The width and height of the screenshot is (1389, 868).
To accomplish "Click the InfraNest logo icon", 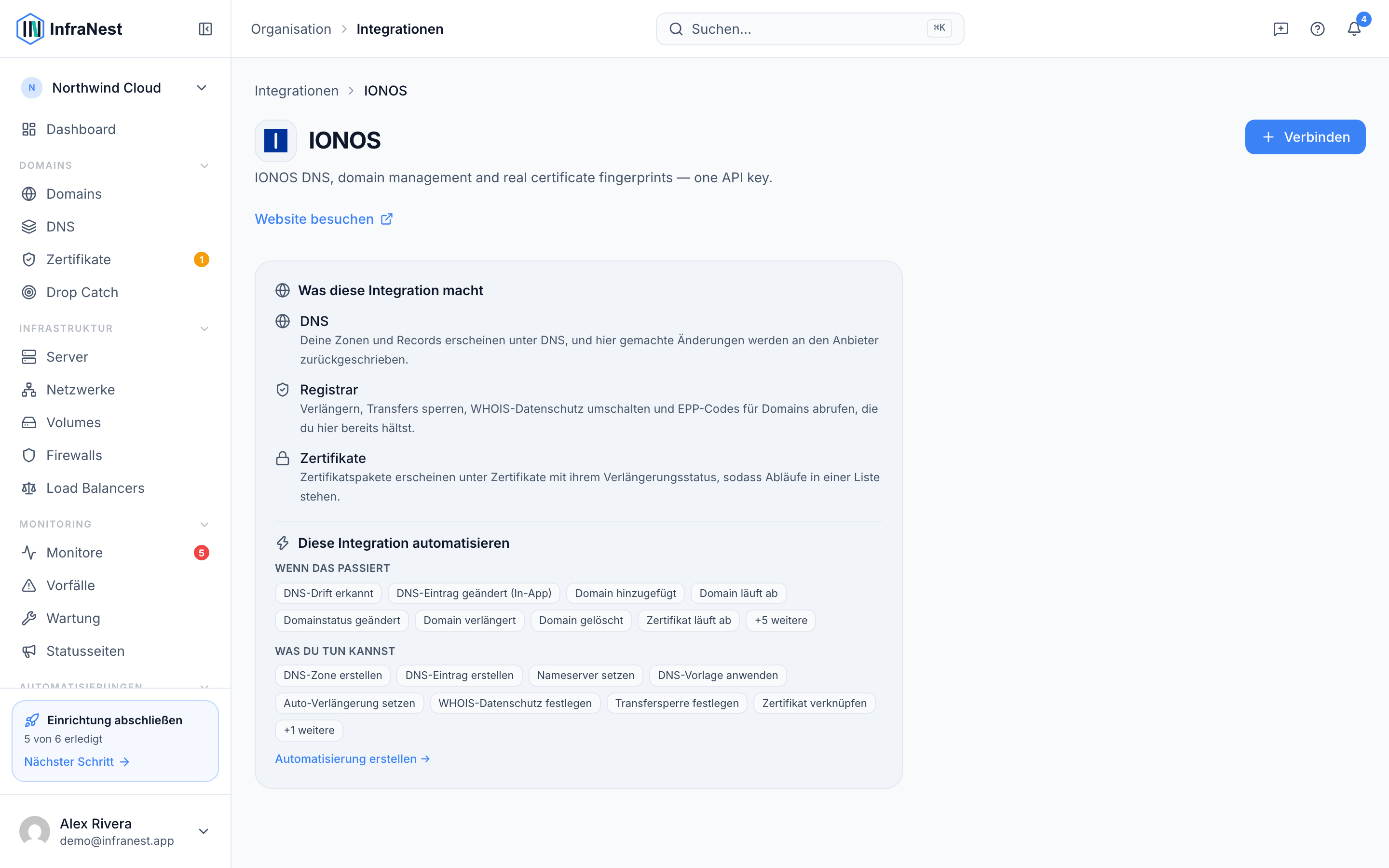I will click(30, 29).
